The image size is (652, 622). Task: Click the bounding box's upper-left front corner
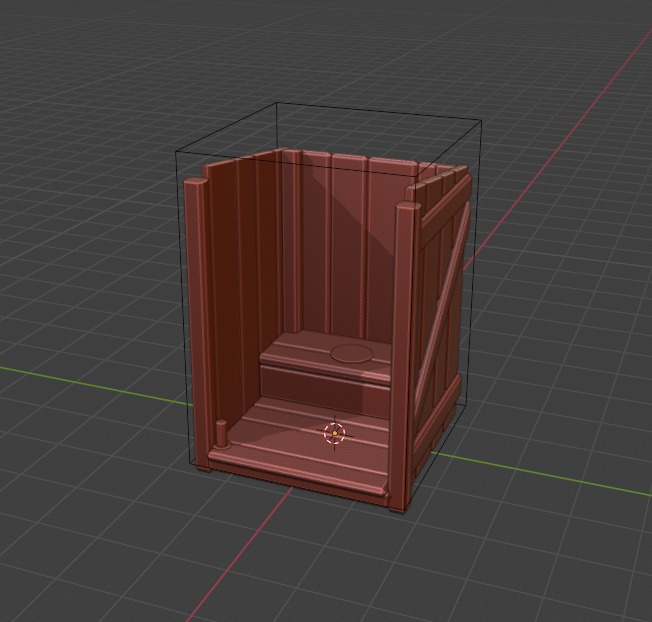(177, 150)
